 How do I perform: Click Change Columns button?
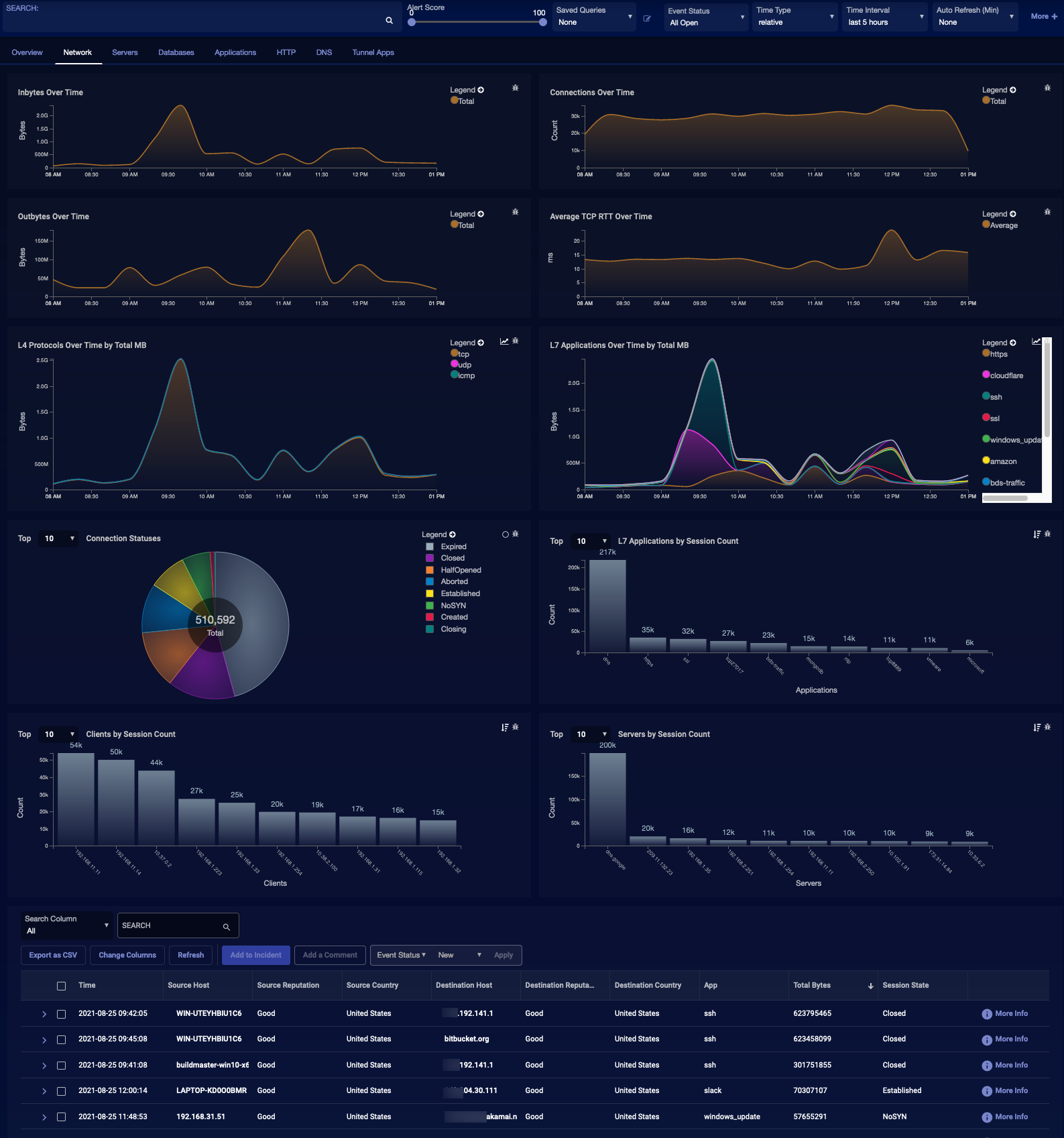(127, 955)
